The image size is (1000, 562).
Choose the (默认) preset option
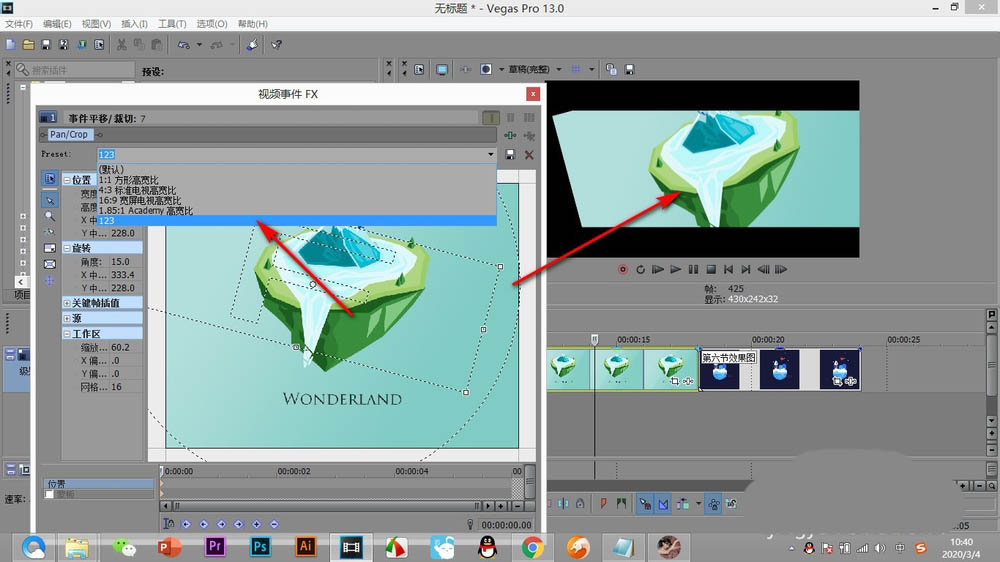coord(297,169)
